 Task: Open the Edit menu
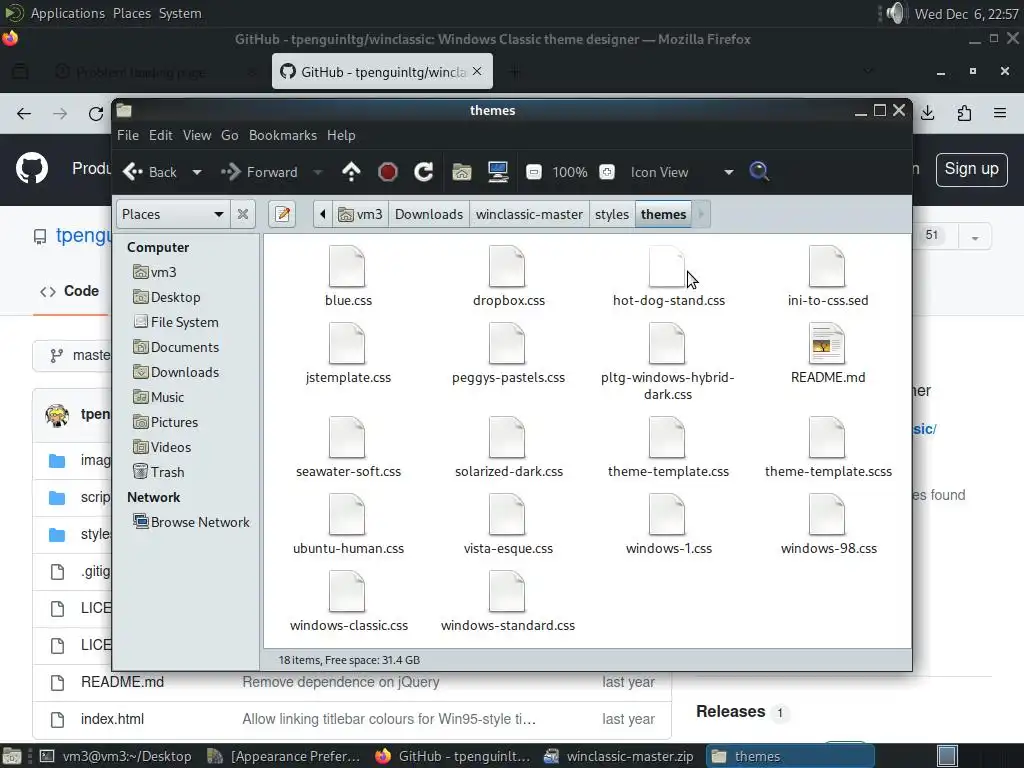[161, 135]
